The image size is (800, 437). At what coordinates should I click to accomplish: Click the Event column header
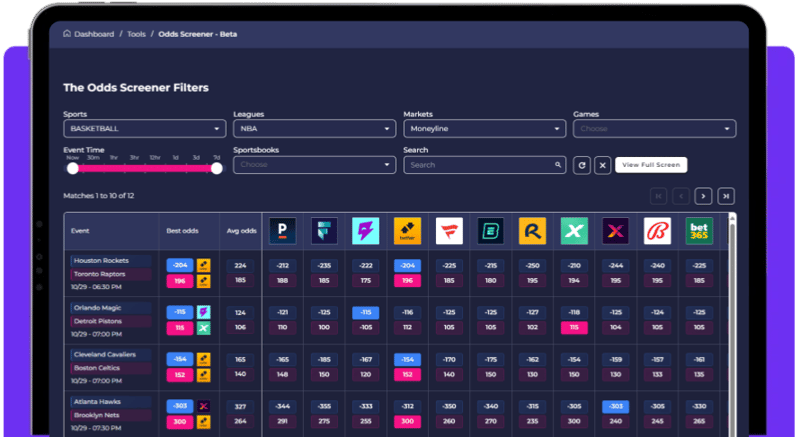pyautogui.click(x=80, y=231)
